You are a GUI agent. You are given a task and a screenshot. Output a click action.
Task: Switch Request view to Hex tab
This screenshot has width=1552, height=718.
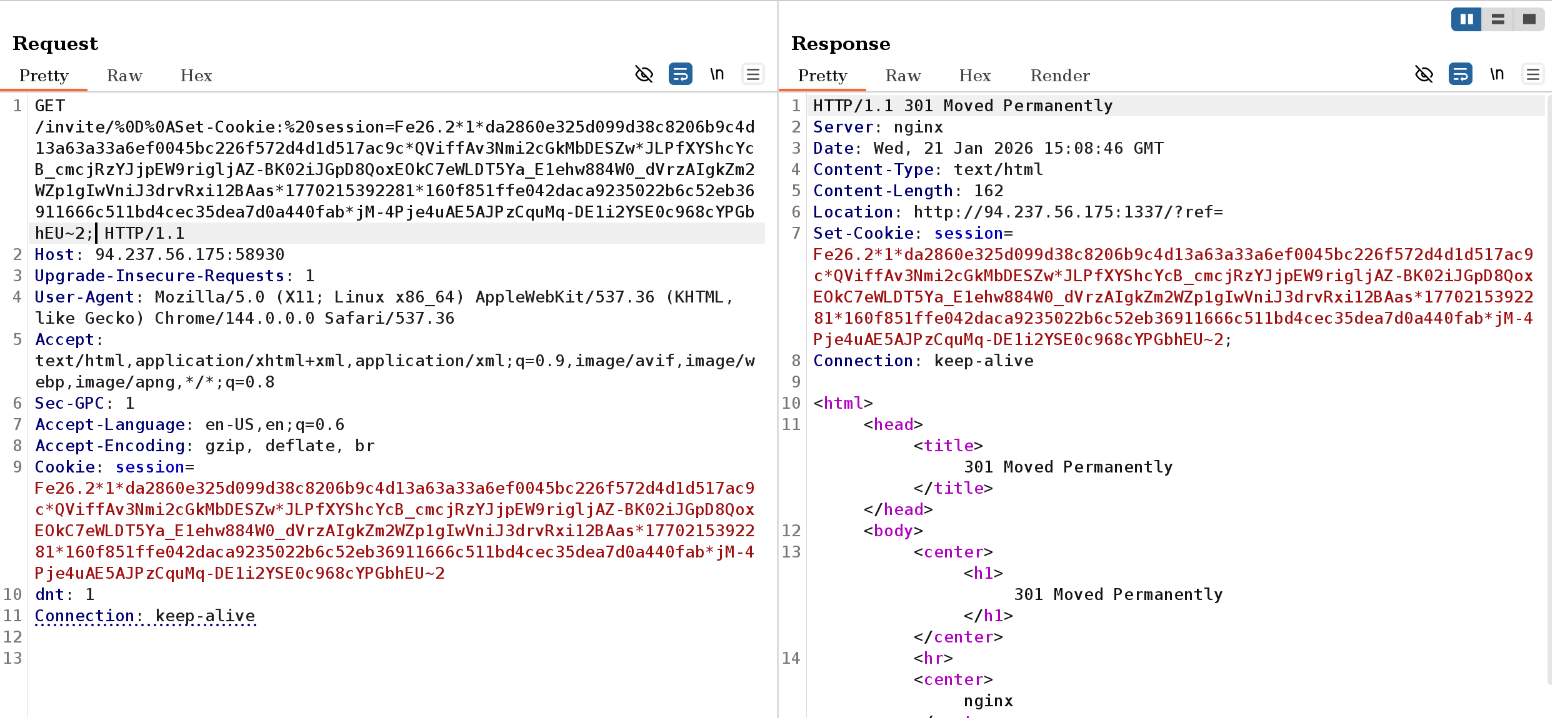(196, 75)
